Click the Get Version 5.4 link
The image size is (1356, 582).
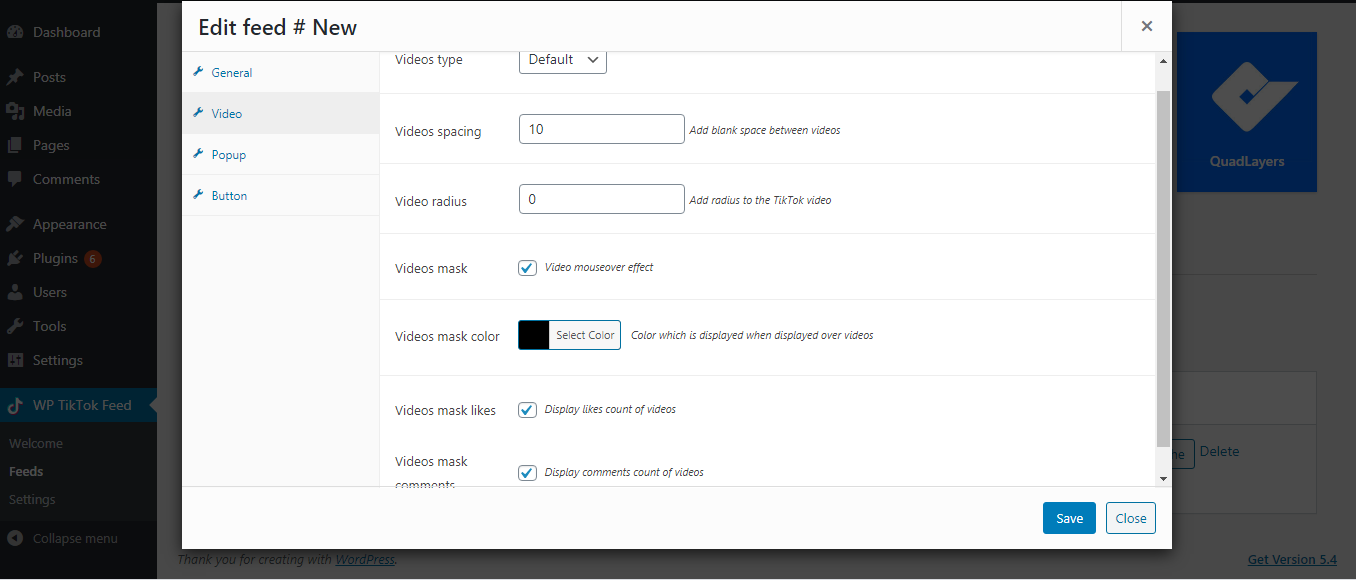point(1292,560)
